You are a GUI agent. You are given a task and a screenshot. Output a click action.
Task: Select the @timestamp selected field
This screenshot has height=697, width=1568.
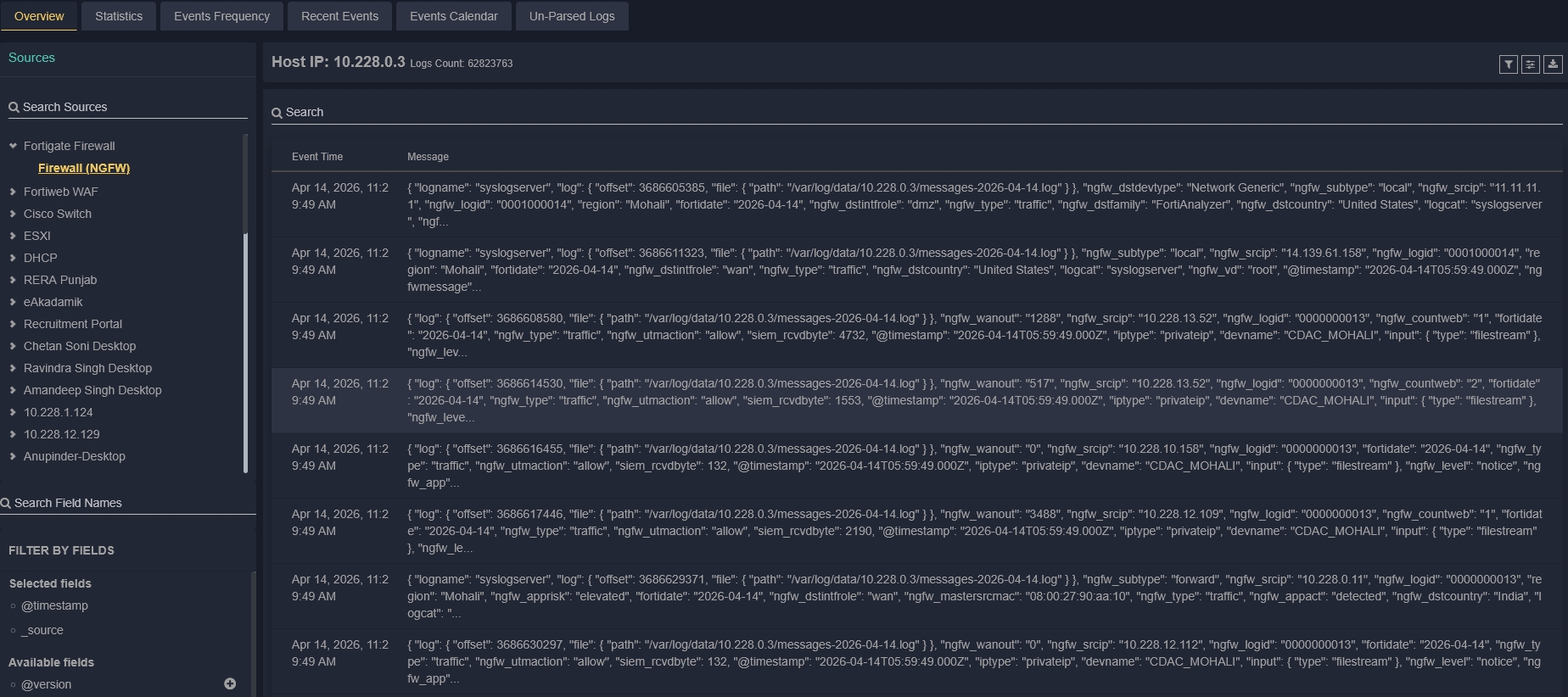point(54,605)
